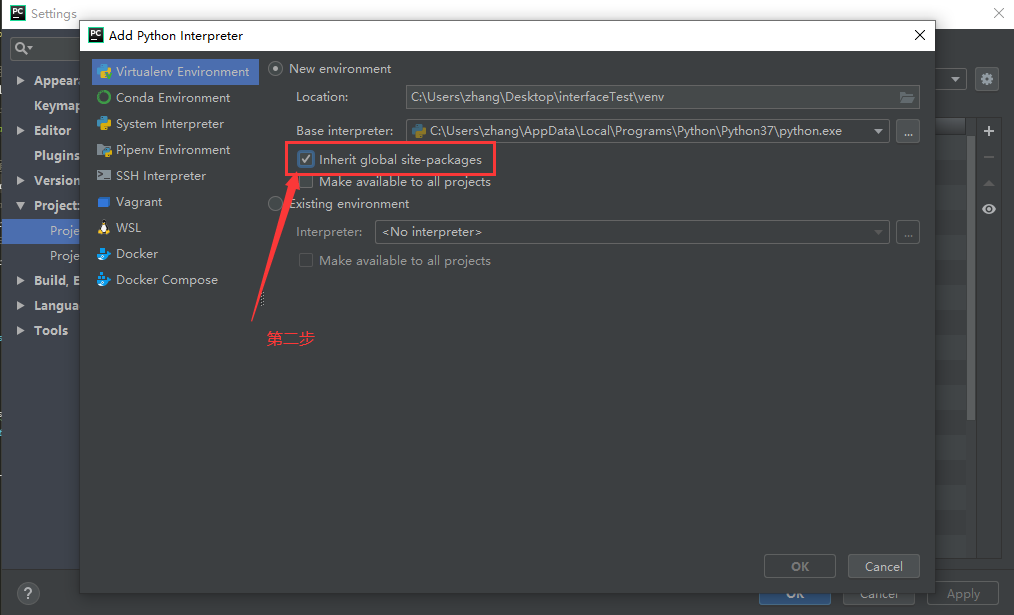Select the Existing environment radio button

click(x=275, y=204)
